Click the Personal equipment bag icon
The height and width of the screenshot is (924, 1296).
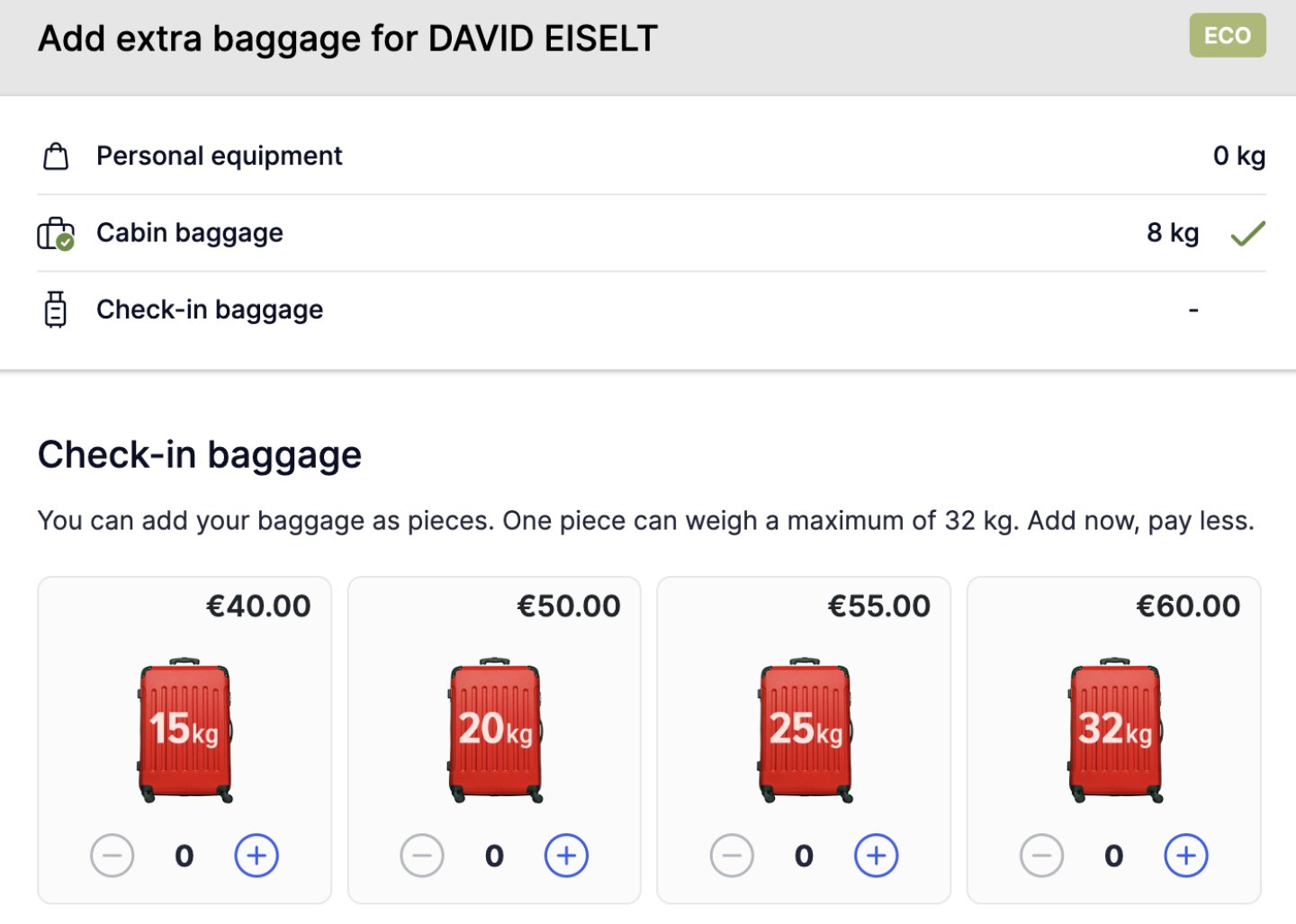56,157
